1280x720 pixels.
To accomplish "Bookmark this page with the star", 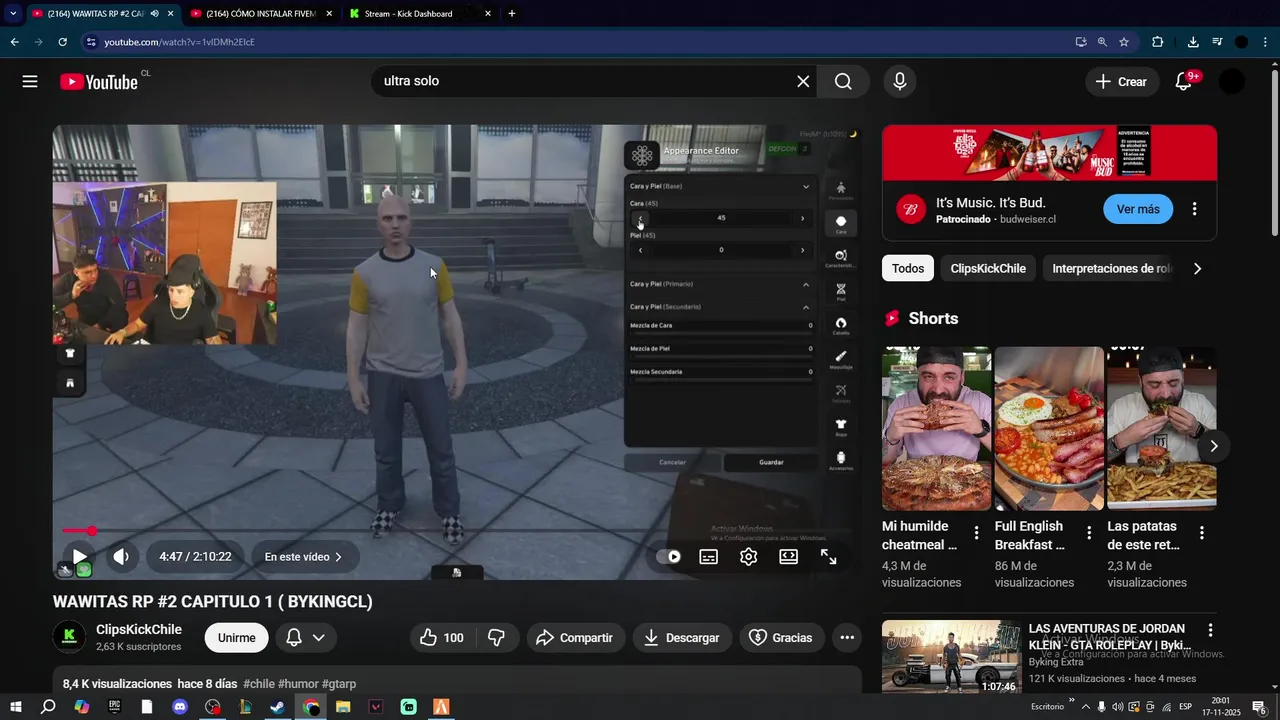I will (x=1124, y=42).
